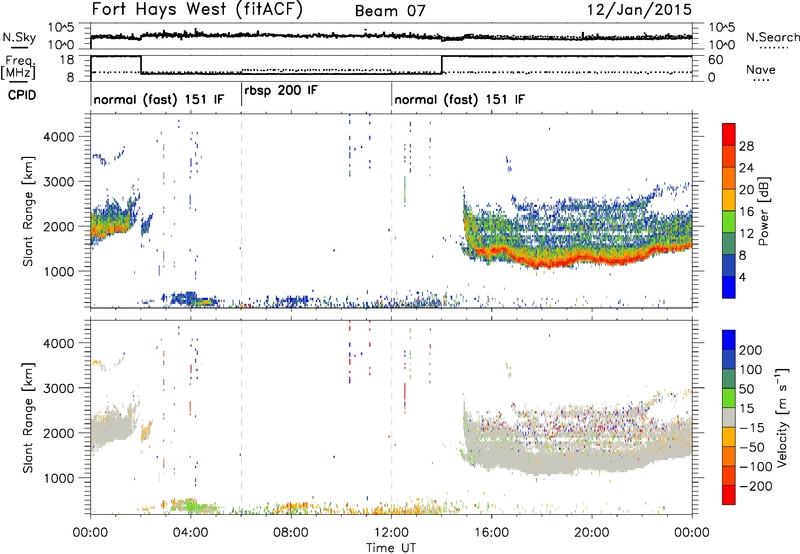Click 'normal (fast) 151 IF' label starting at 00:00
The image size is (800, 554).
(159, 99)
